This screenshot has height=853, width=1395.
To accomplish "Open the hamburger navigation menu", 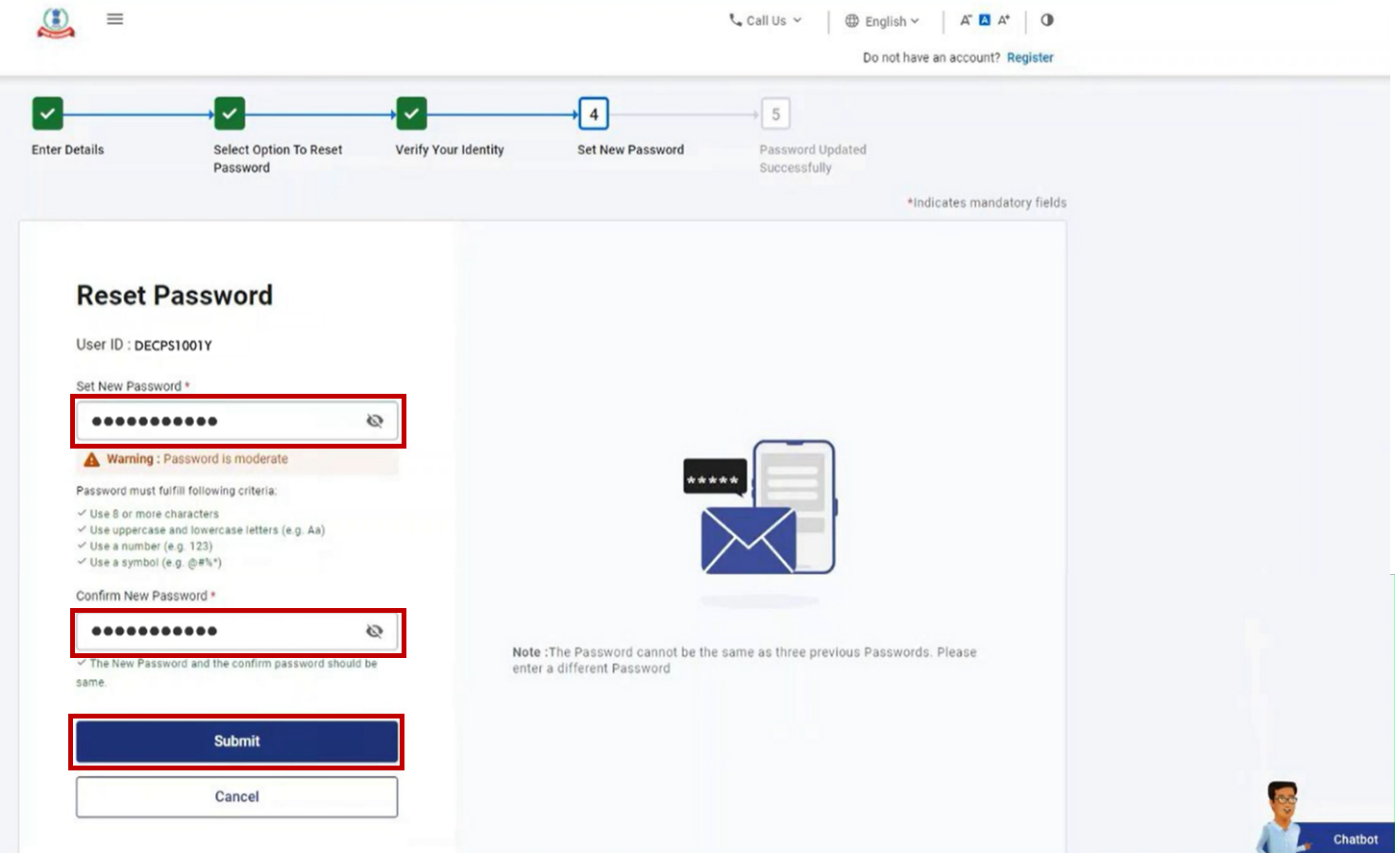I will pyautogui.click(x=117, y=21).
